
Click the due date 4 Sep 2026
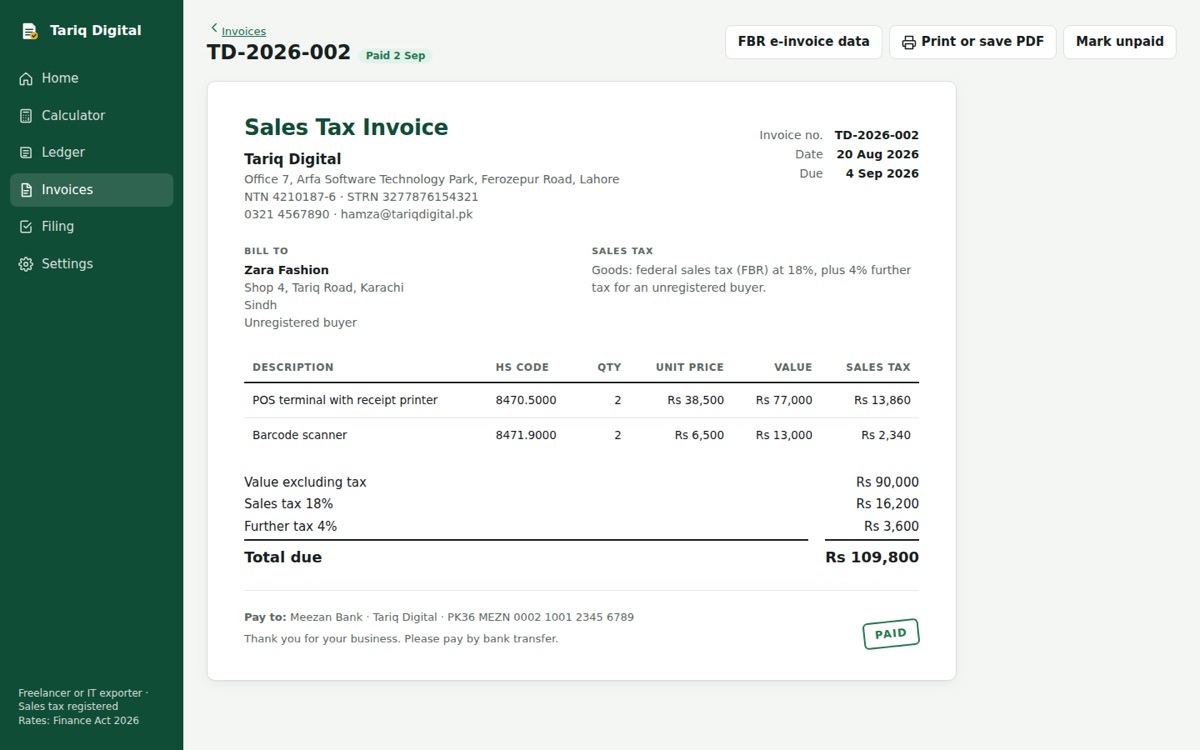(882, 173)
